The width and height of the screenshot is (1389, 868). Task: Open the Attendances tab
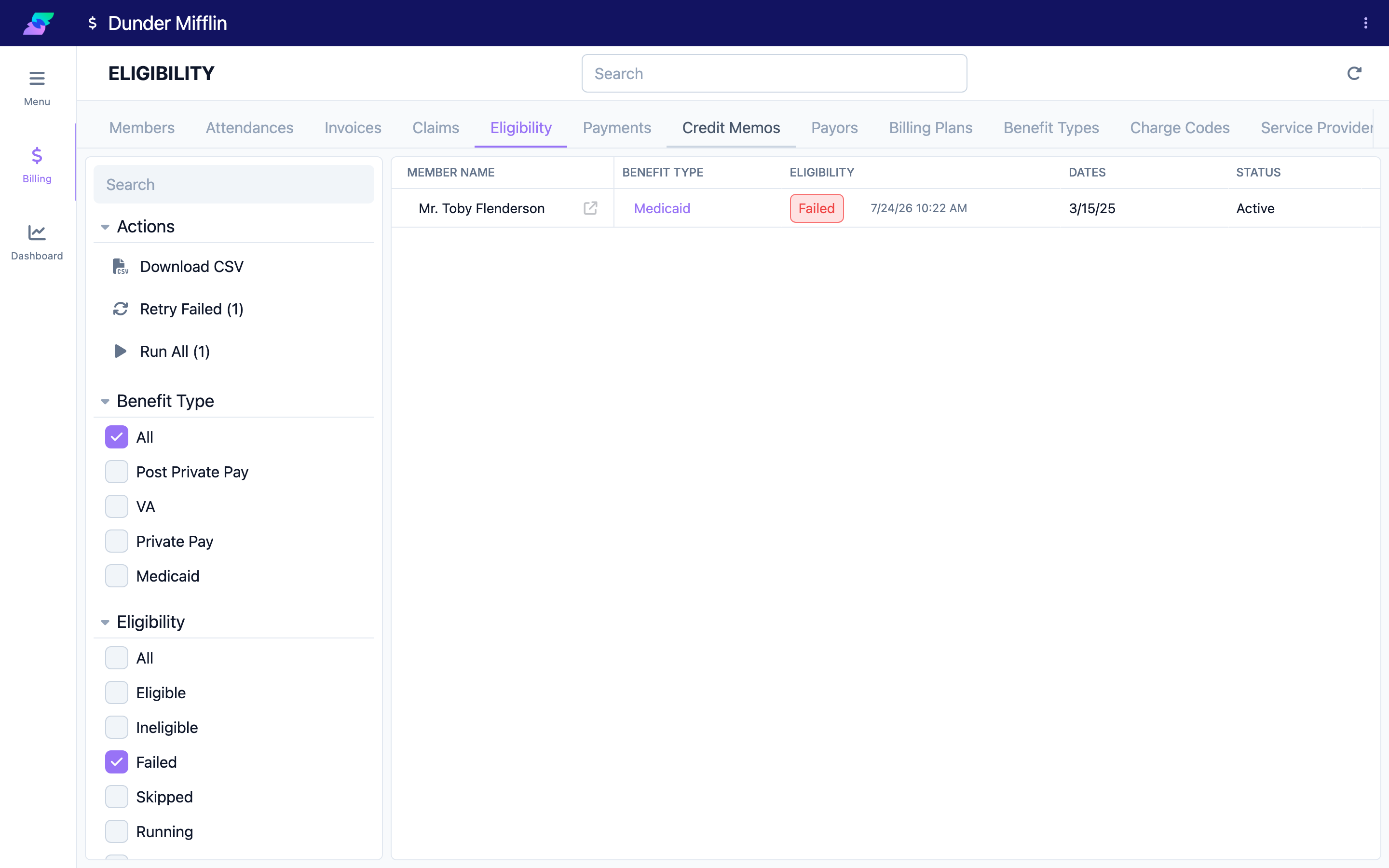tap(250, 127)
